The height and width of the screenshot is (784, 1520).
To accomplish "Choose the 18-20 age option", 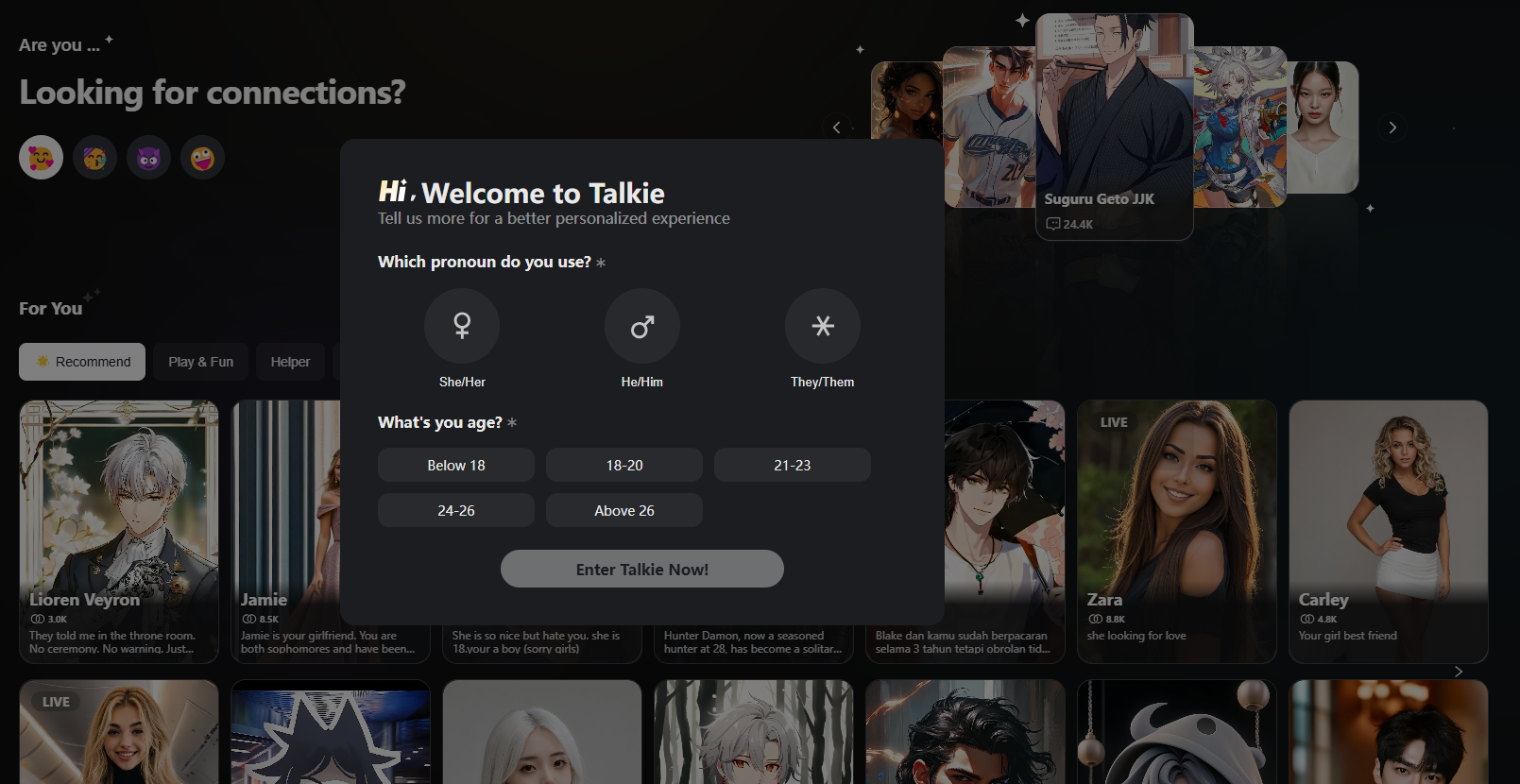I will point(624,465).
